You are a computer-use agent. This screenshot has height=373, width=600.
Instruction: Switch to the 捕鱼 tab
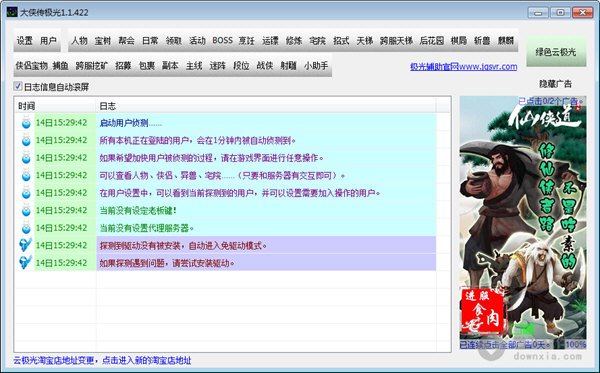(x=60, y=66)
